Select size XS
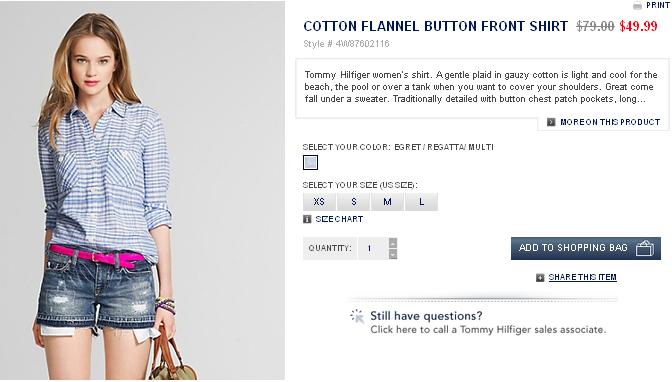The image size is (672, 382). click(x=319, y=202)
